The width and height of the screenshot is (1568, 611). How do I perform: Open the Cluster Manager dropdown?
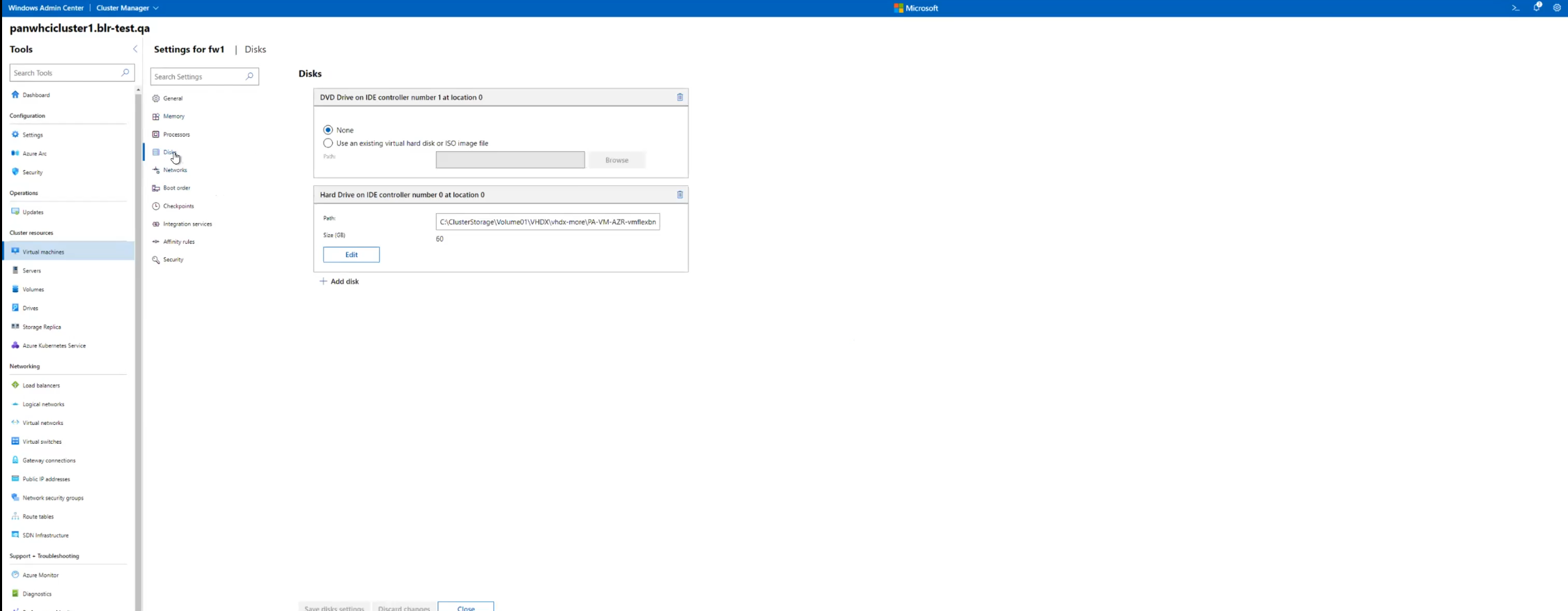tap(127, 8)
